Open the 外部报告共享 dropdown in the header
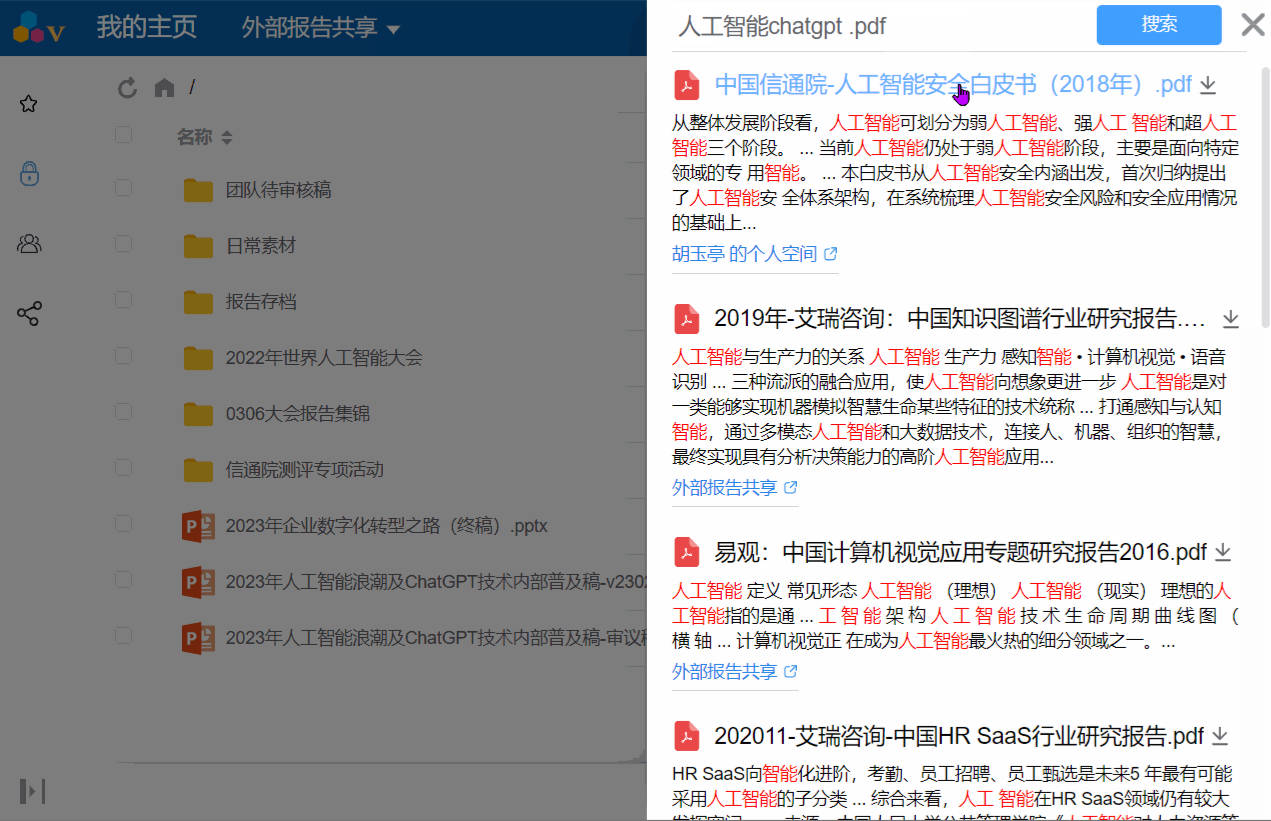Image resolution: width=1271 pixels, height=821 pixels. coord(320,28)
